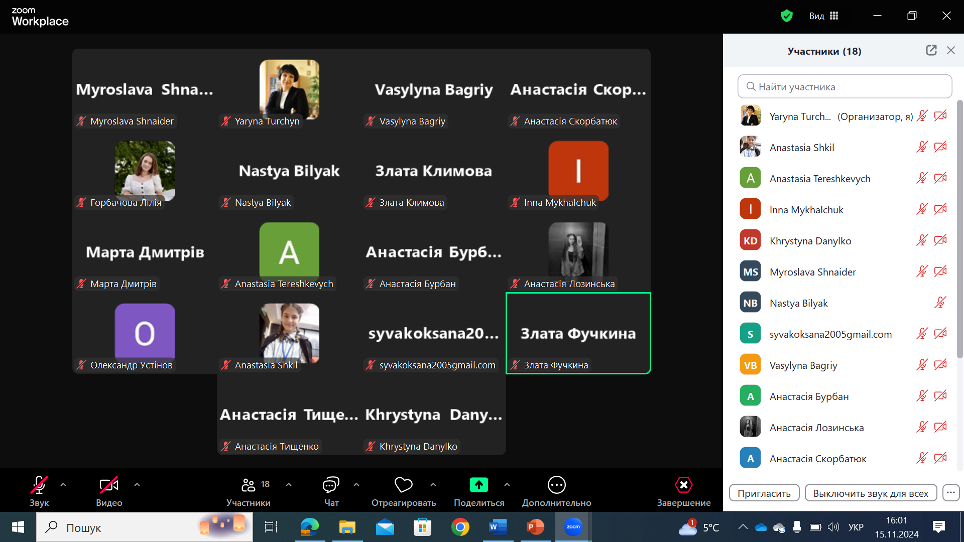Select Анастасія Скорбатюк in participants list
The height and width of the screenshot is (542, 964).
[x=845, y=458]
